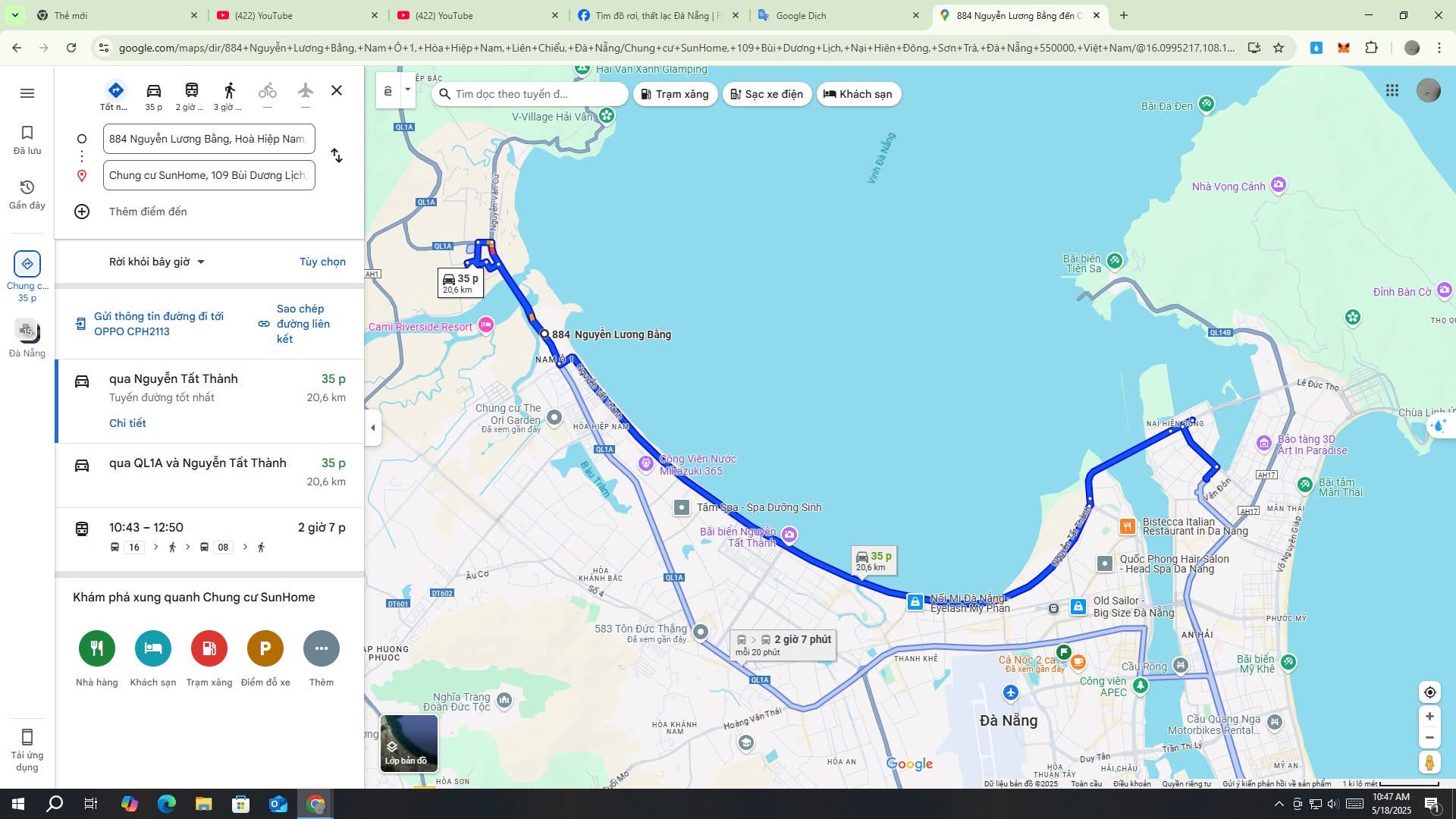
Task: Bookmark this page with the star
Action: 1279,48
